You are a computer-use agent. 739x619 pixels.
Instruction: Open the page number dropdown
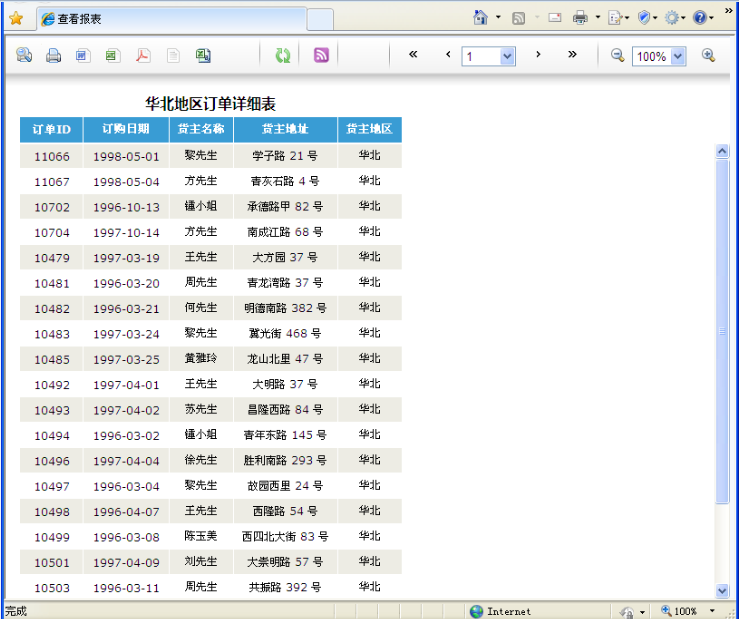(507, 57)
